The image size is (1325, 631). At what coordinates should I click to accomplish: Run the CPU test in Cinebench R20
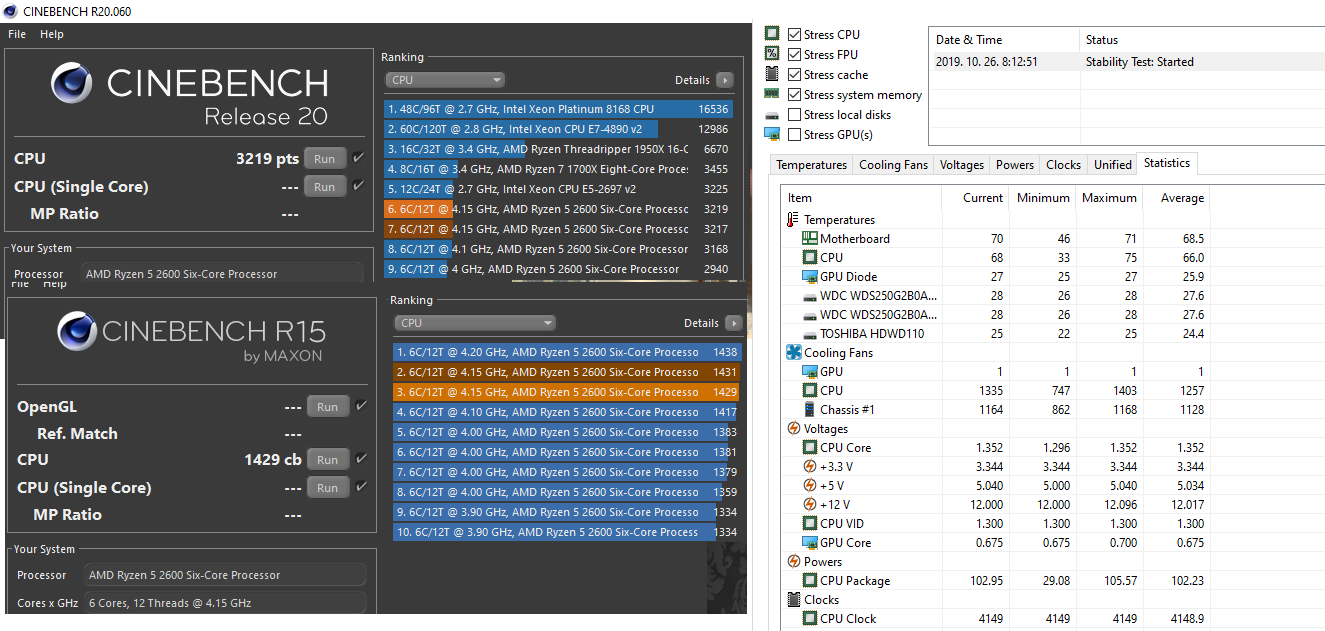click(x=325, y=158)
